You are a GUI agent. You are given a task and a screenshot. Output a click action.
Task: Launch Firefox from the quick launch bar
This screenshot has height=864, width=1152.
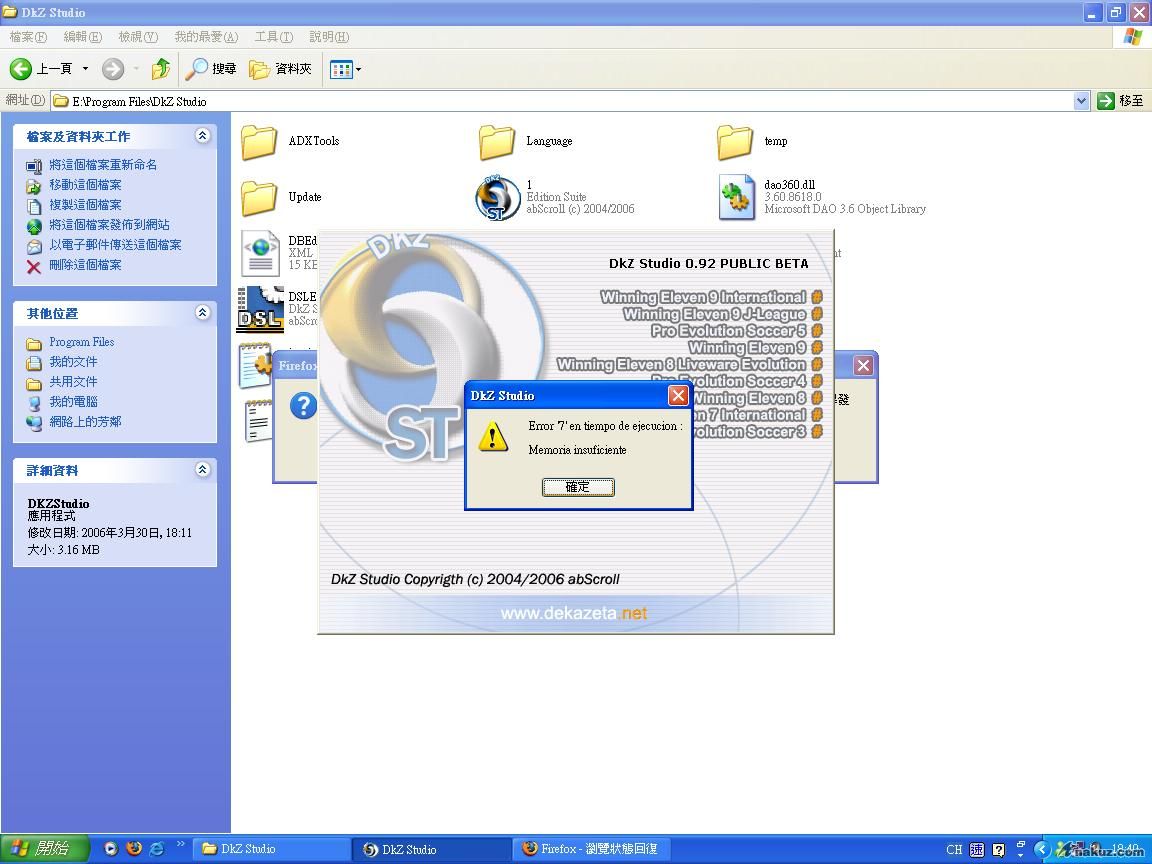(134, 849)
